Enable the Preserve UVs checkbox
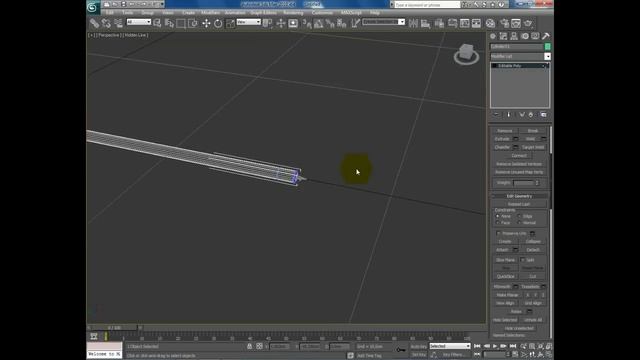Image resolution: width=640 pixels, height=360 pixels. [x=498, y=233]
